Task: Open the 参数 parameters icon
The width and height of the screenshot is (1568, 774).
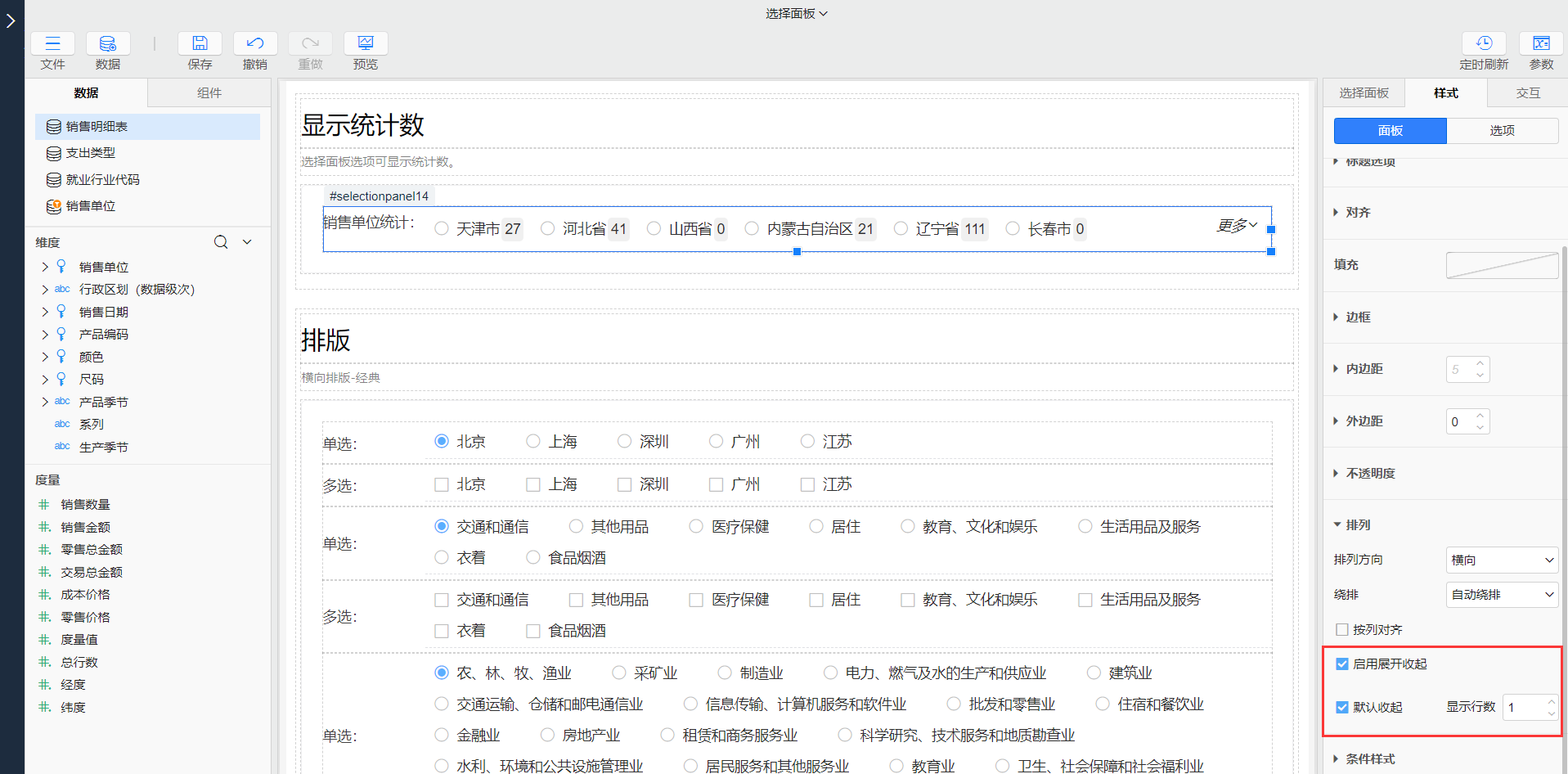Action: pos(1541,43)
